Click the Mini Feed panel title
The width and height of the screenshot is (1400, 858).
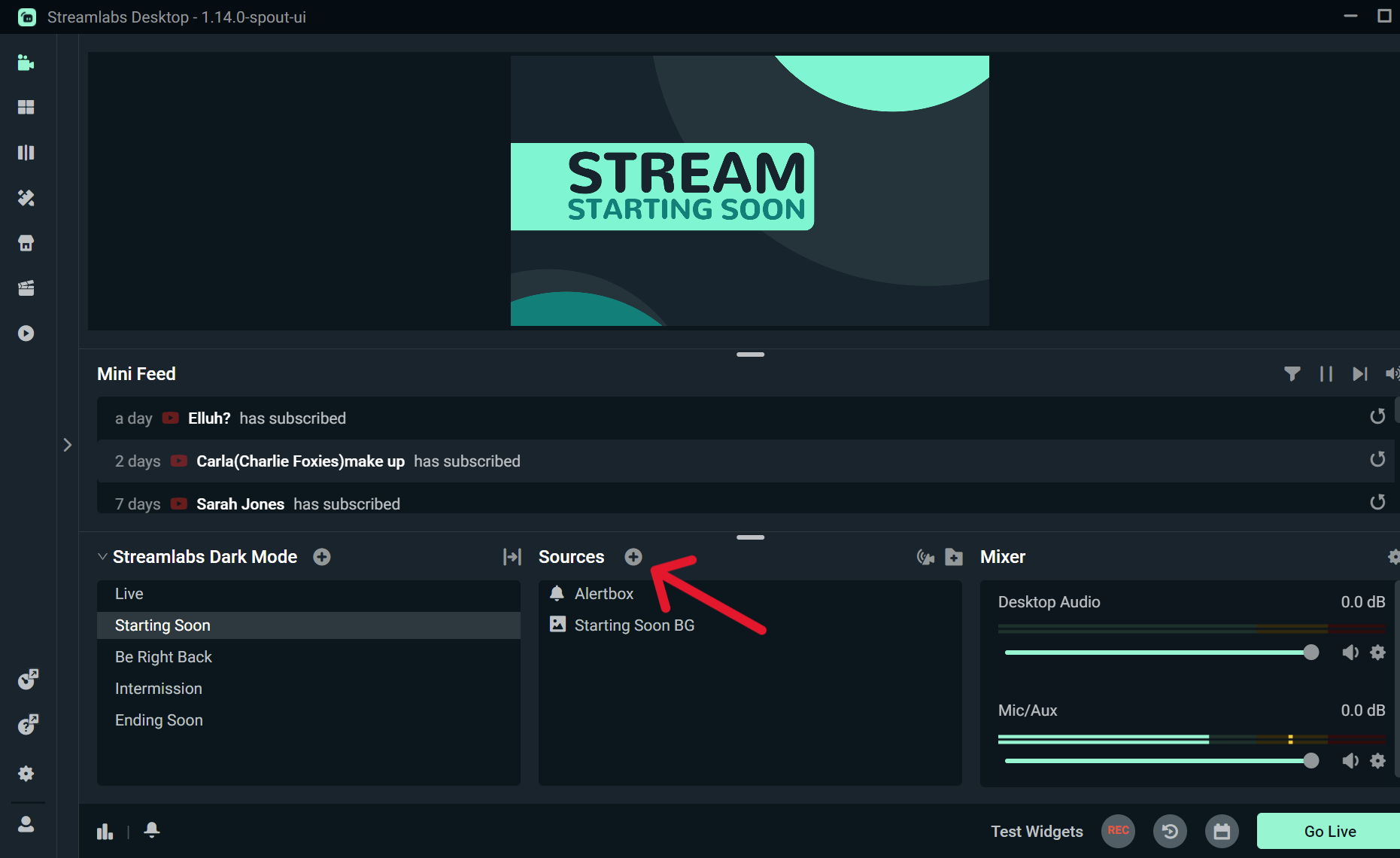(x=136, y=374)
